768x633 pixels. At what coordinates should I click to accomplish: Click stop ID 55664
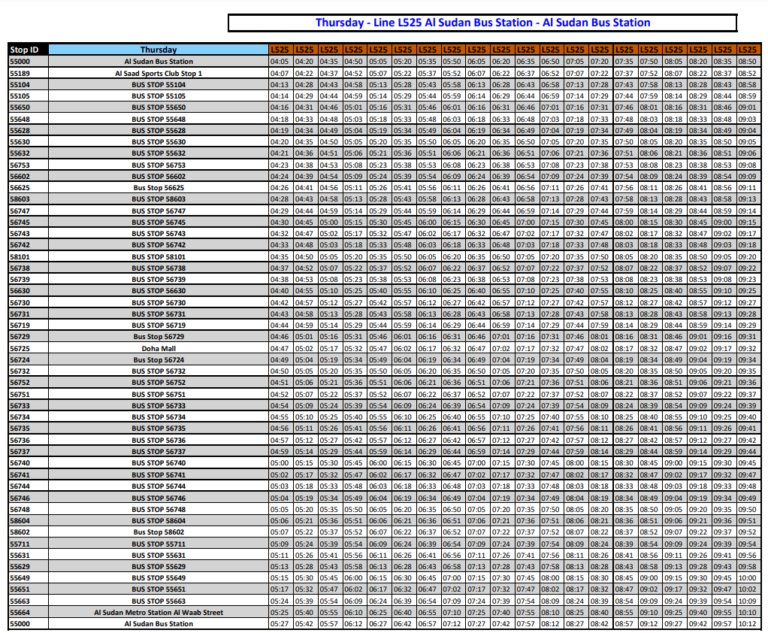[20, 612]
